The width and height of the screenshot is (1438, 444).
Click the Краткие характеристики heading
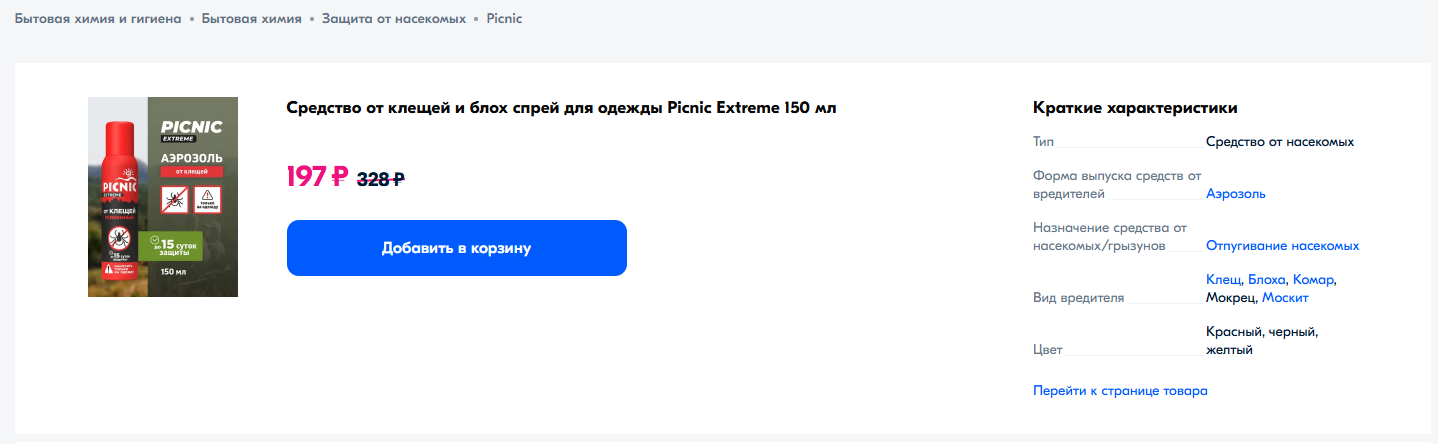(x=1135, y=108)
